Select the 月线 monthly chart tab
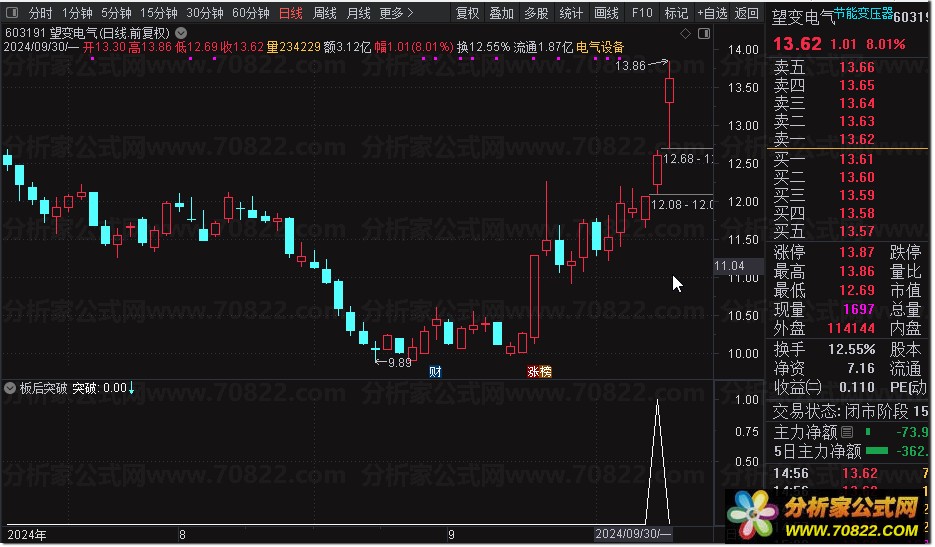Screen dimensions: 935x547 [x=359, y=13]
